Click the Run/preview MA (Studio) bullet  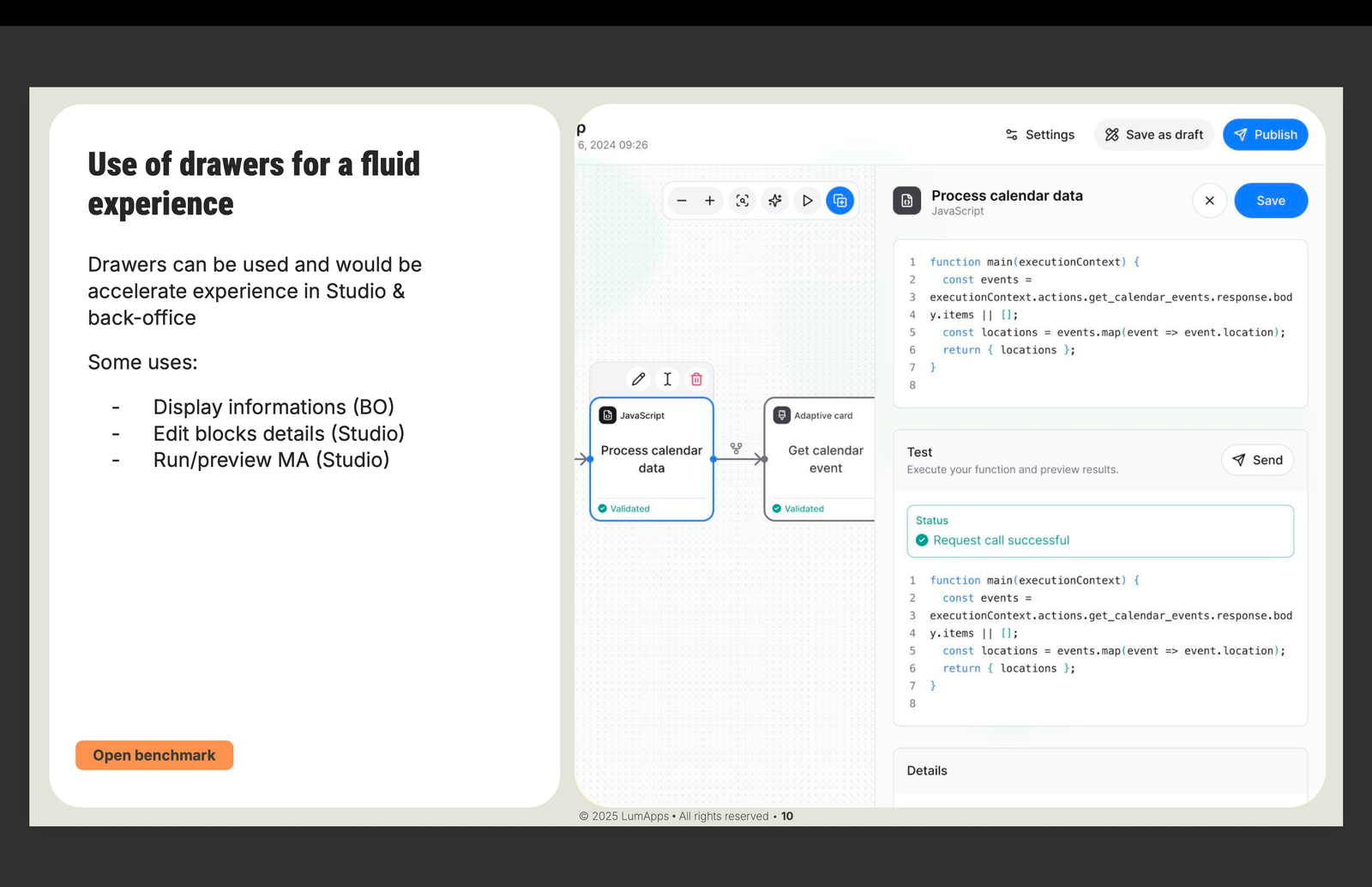(271, 460)
